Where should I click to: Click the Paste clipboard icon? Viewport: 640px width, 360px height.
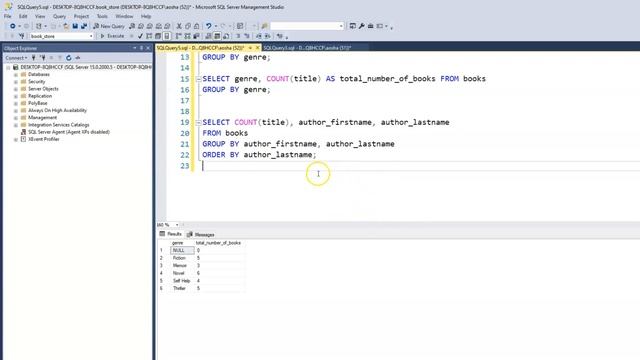(x=196, y=26)
